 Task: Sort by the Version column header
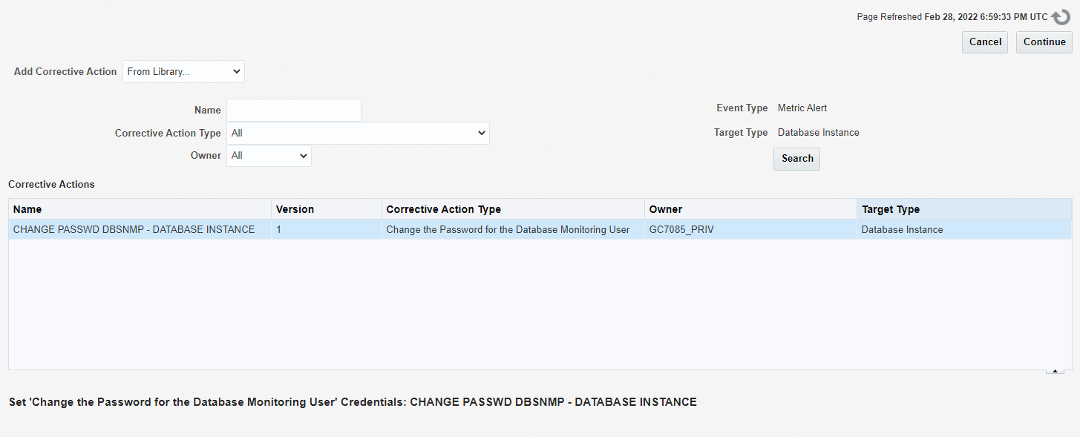[x=295, y=210]
